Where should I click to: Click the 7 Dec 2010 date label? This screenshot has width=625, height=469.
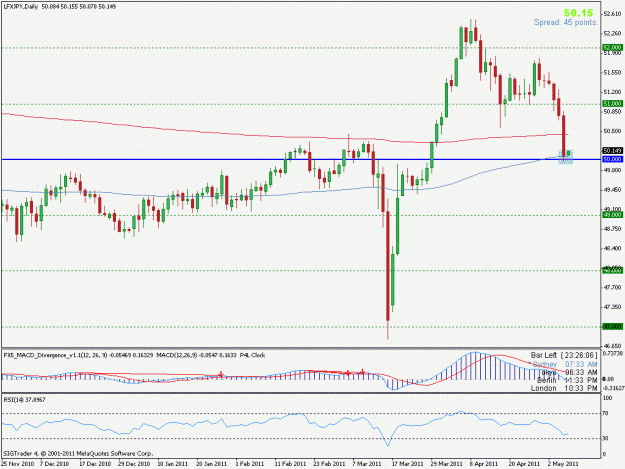tap(54, 464)
